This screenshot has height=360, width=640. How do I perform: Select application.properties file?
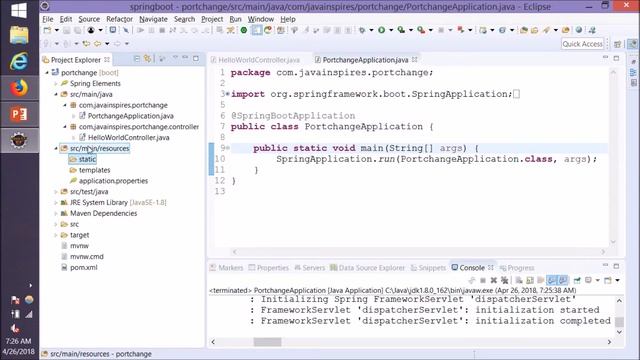[x=113, y=181]
